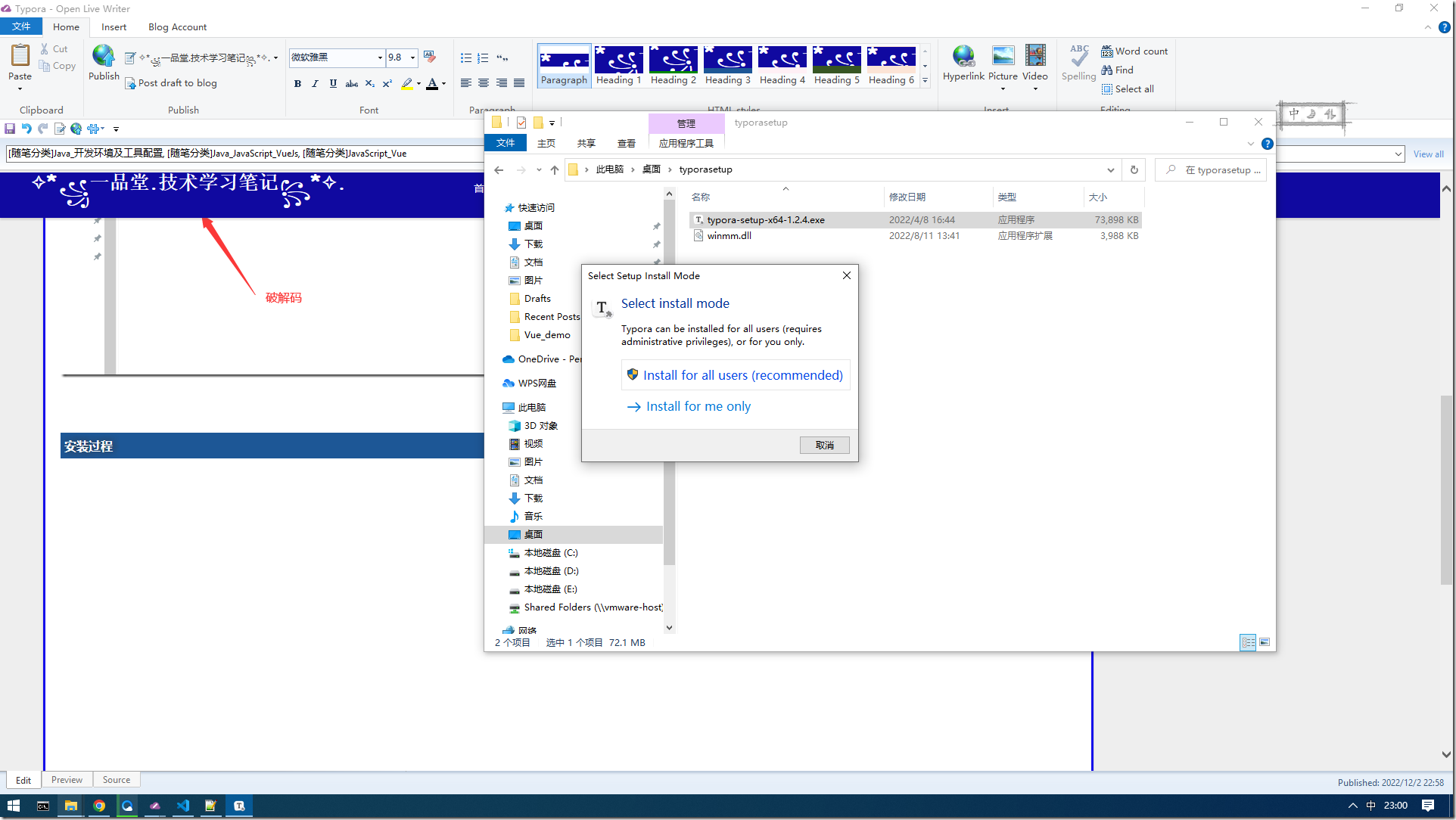Go up one folder in Explorer
This screenshot has width=1456, height=820.
tap(555, 170)
